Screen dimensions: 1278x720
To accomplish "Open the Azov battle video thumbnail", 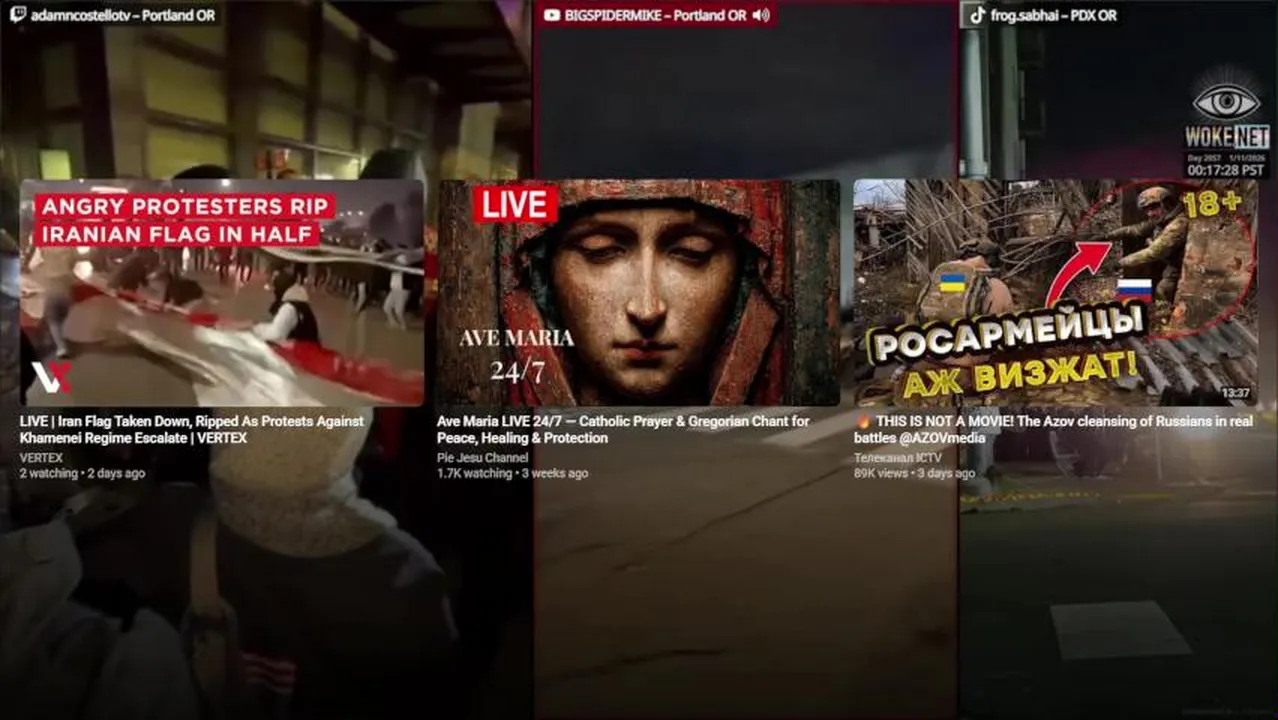I will pyautogui.click(x=1056, y=292).
